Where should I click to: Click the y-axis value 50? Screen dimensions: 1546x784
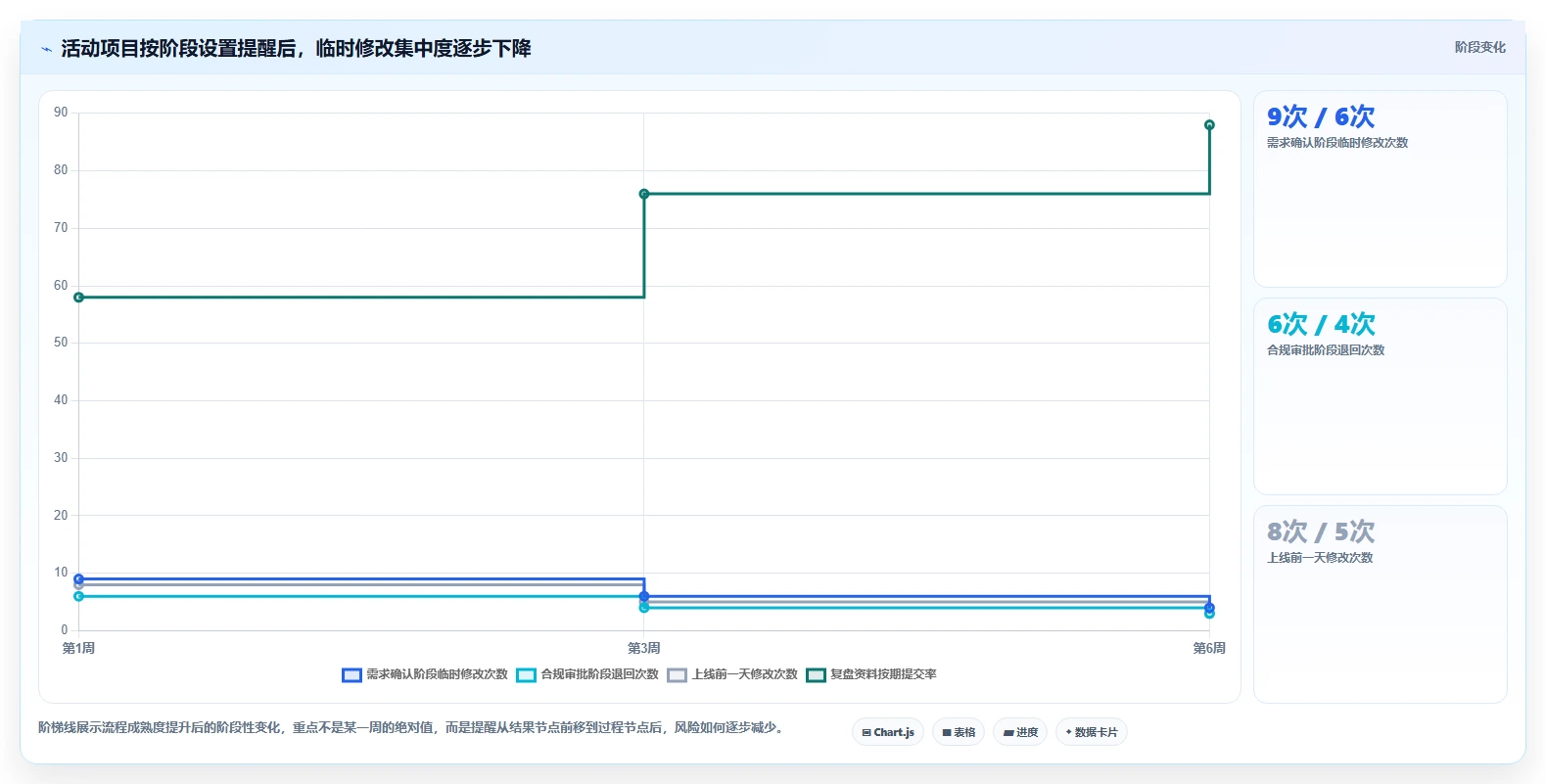point(61,343)
